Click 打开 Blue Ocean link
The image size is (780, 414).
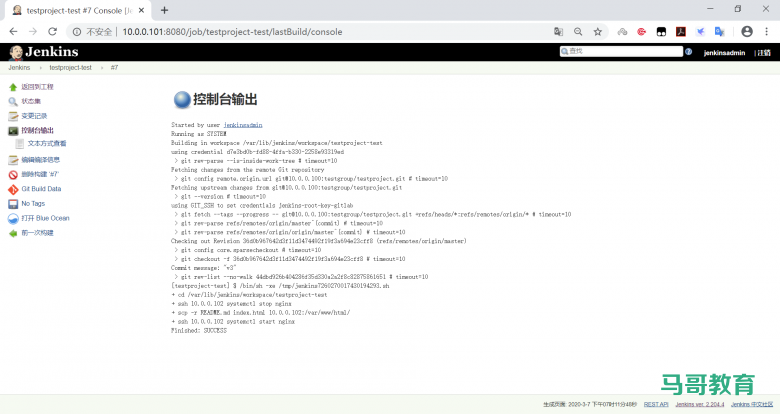coord(45,218)
